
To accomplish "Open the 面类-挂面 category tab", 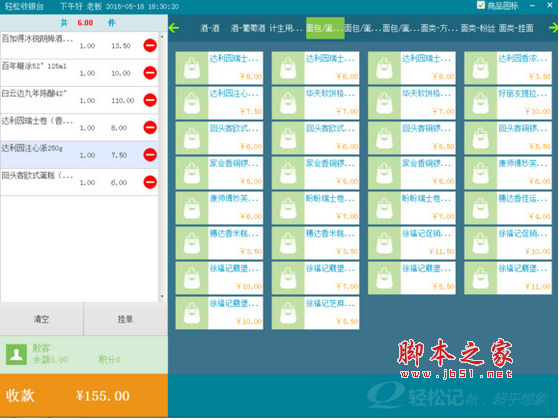I will point(516,28).
